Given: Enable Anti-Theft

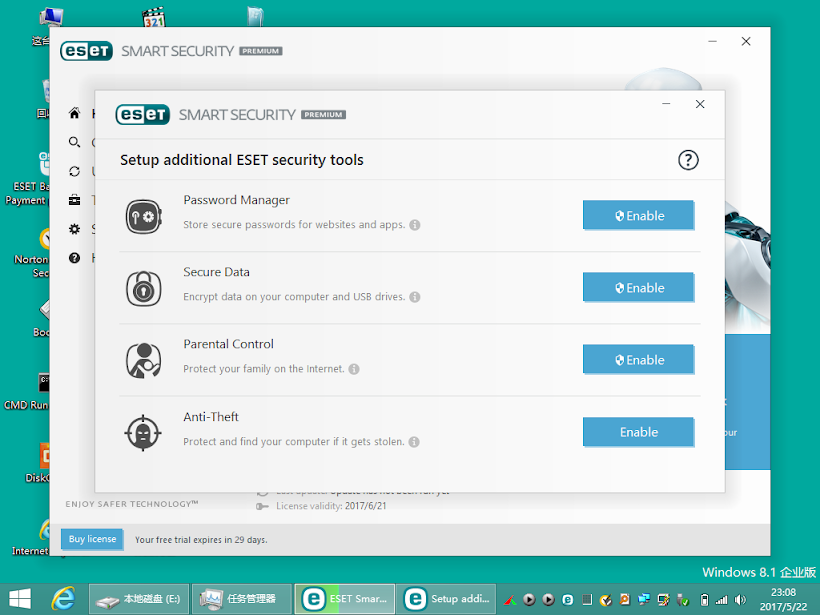Looking at the screenshot, I should pyautogui.click(x=639, y=432).
